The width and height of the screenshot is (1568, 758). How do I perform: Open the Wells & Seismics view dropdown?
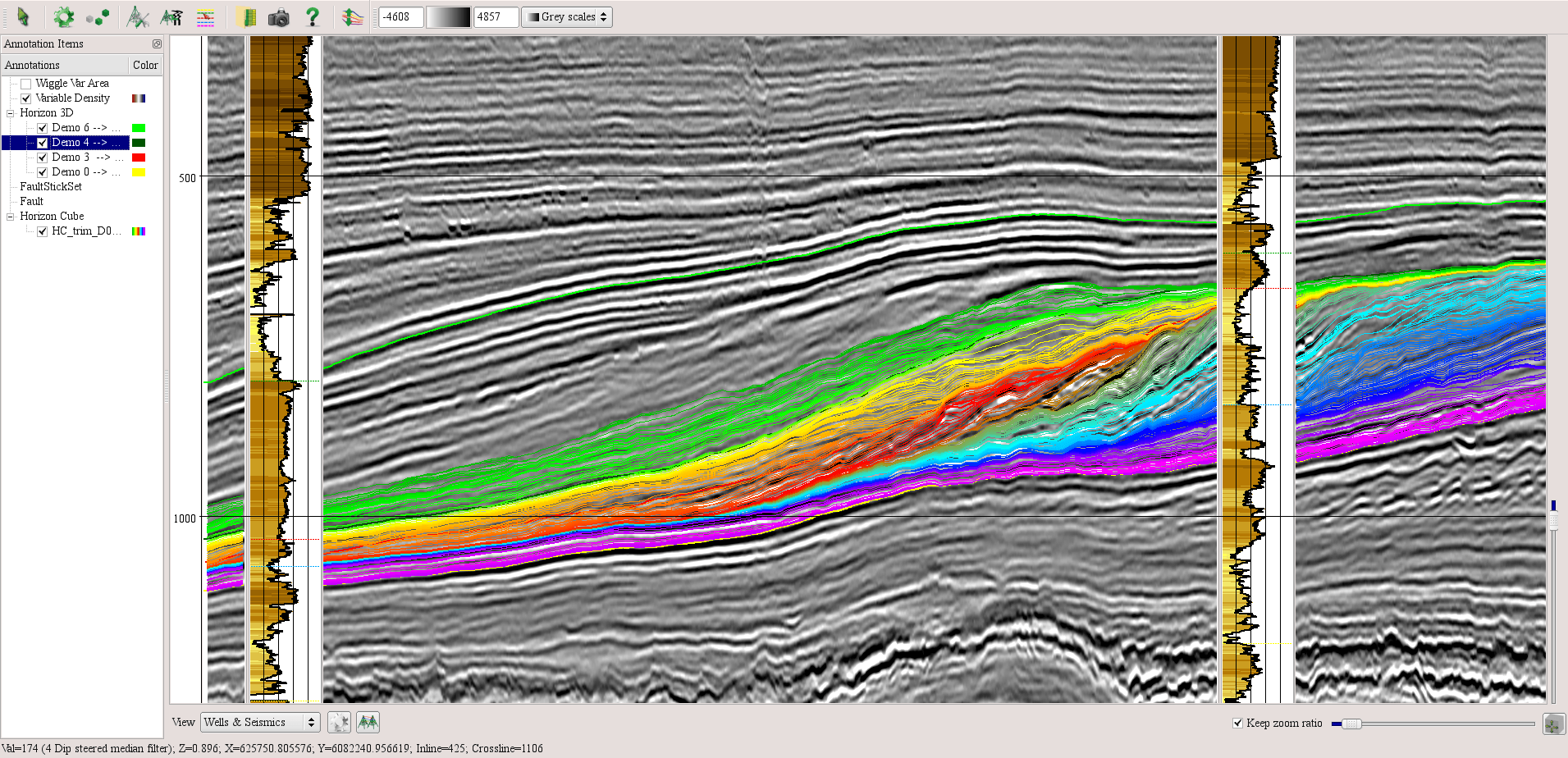[260, 723]
